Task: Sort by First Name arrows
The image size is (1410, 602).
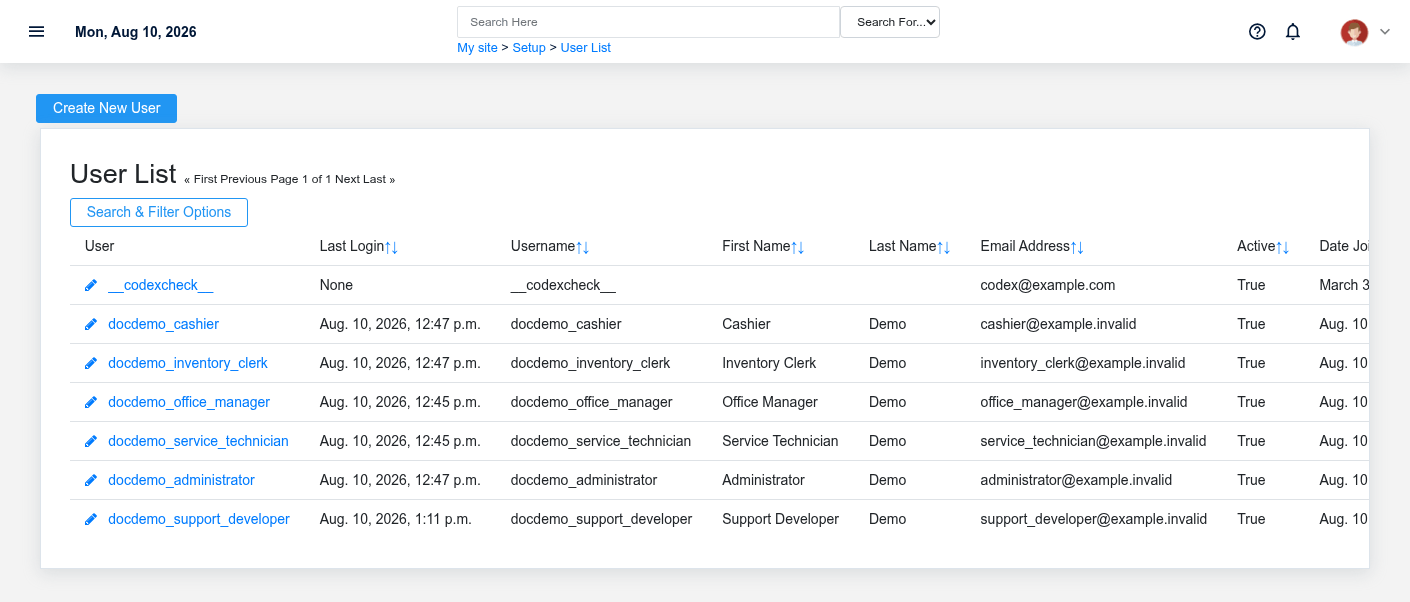Action: coord(798,246)
